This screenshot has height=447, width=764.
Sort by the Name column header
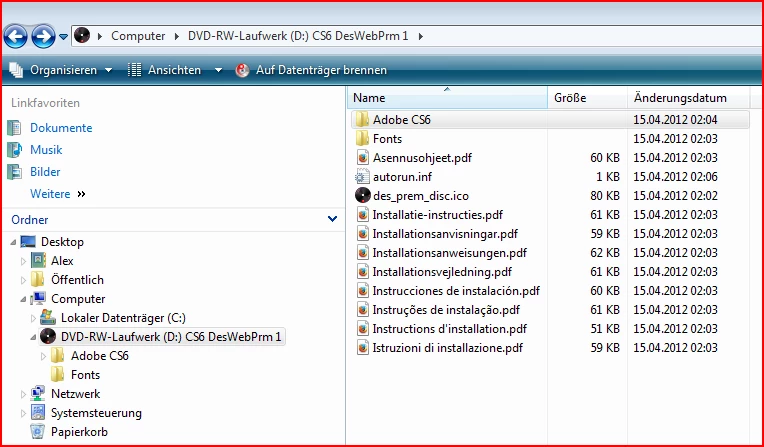pyautogui.click(x=447, y=98)
